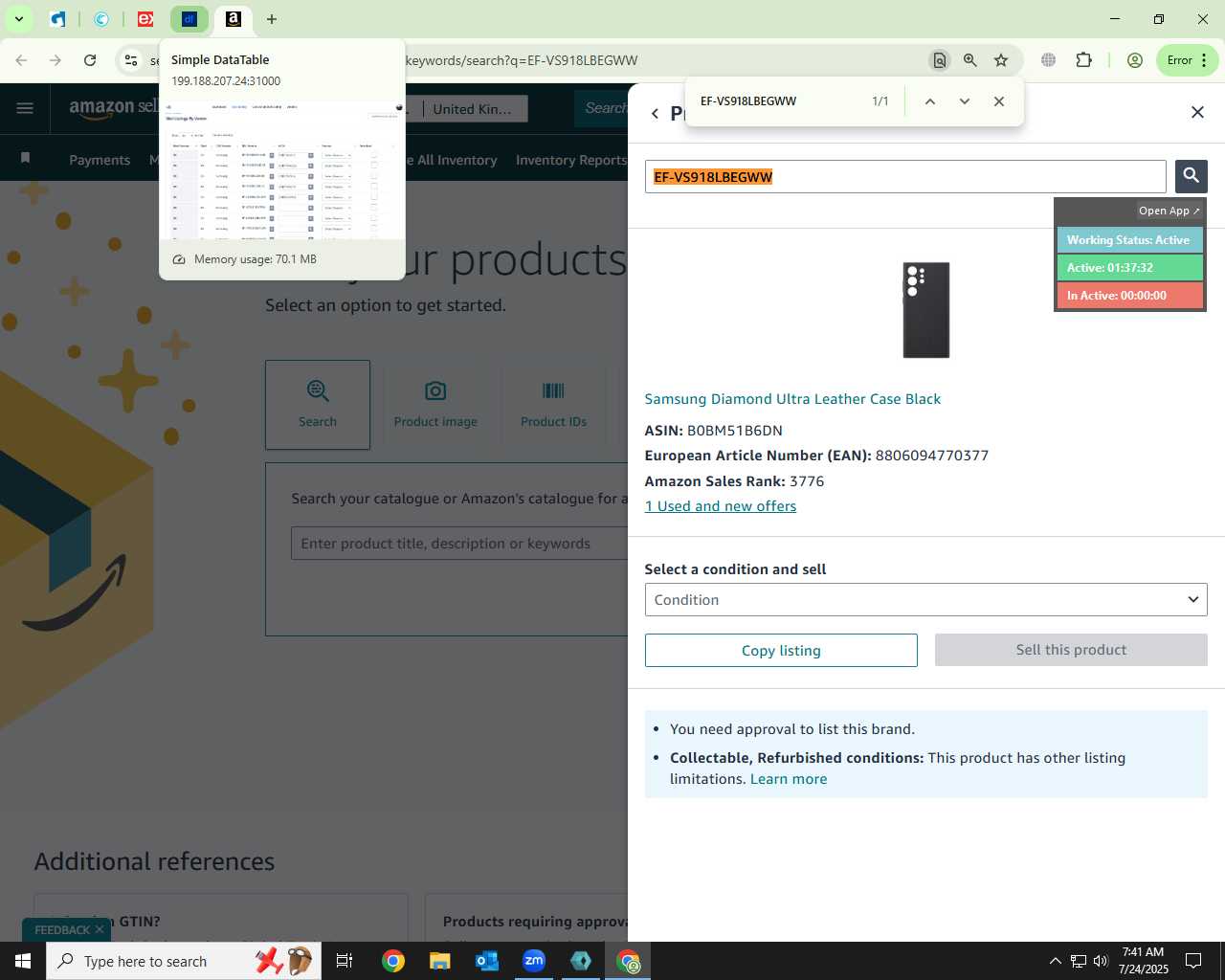Show hidden system tray icons
Viewport: 1225px width, 980px height.
click(x=1055, y=961)
